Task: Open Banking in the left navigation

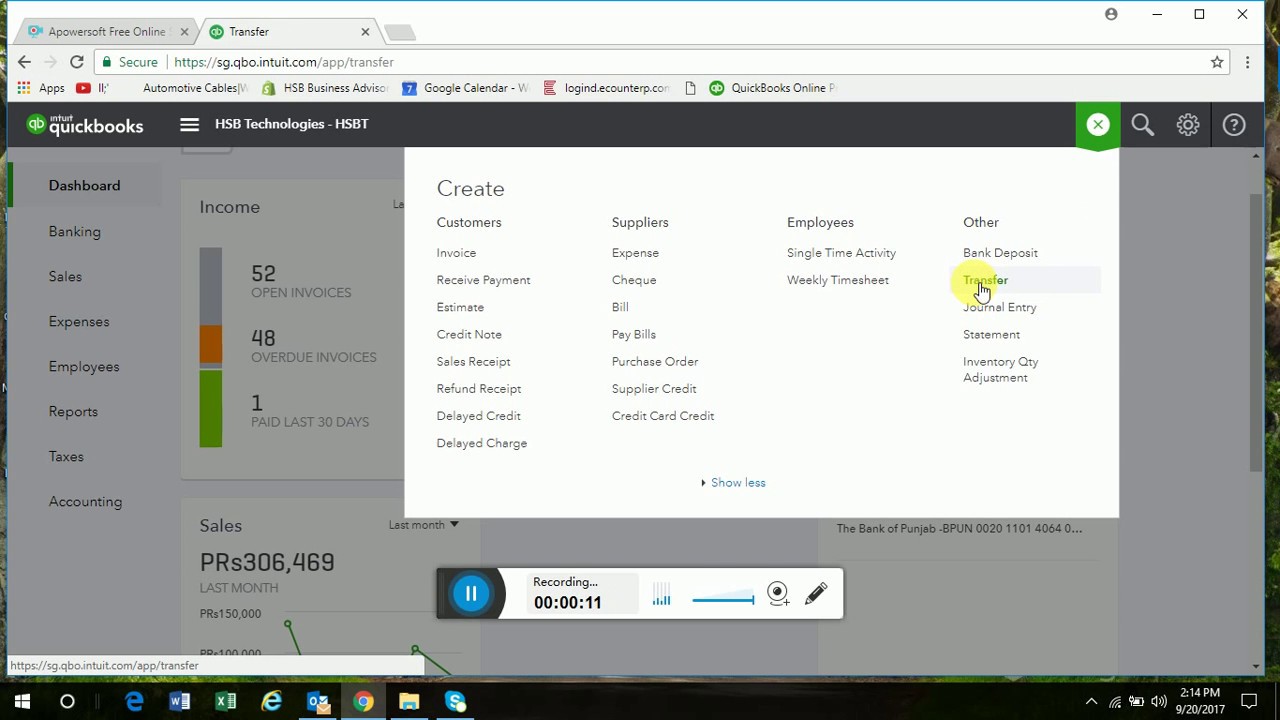Action: tap(75, 232)
